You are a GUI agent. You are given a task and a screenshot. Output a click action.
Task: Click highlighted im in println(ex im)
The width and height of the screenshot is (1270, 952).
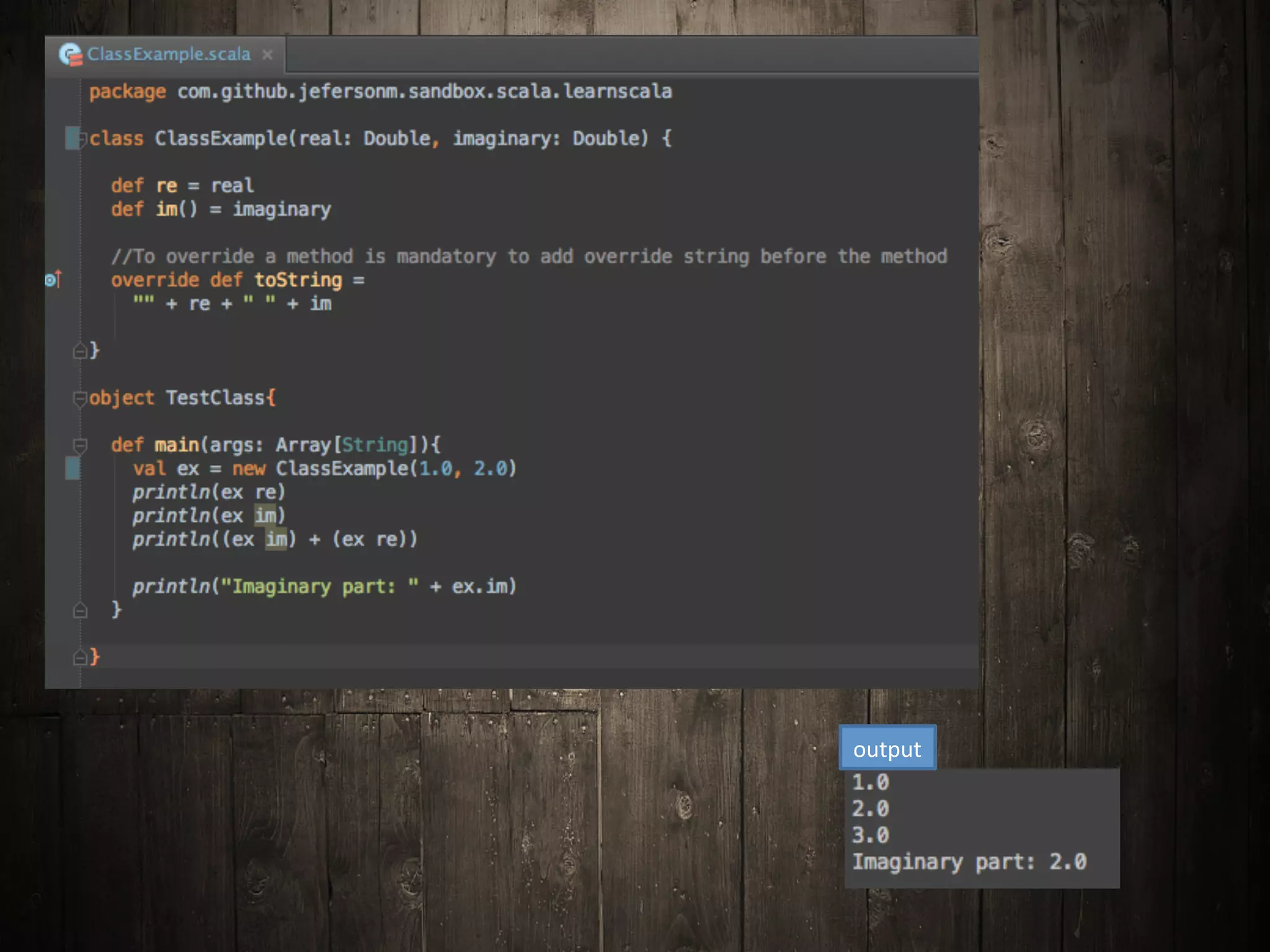click(x=266, y=516)
